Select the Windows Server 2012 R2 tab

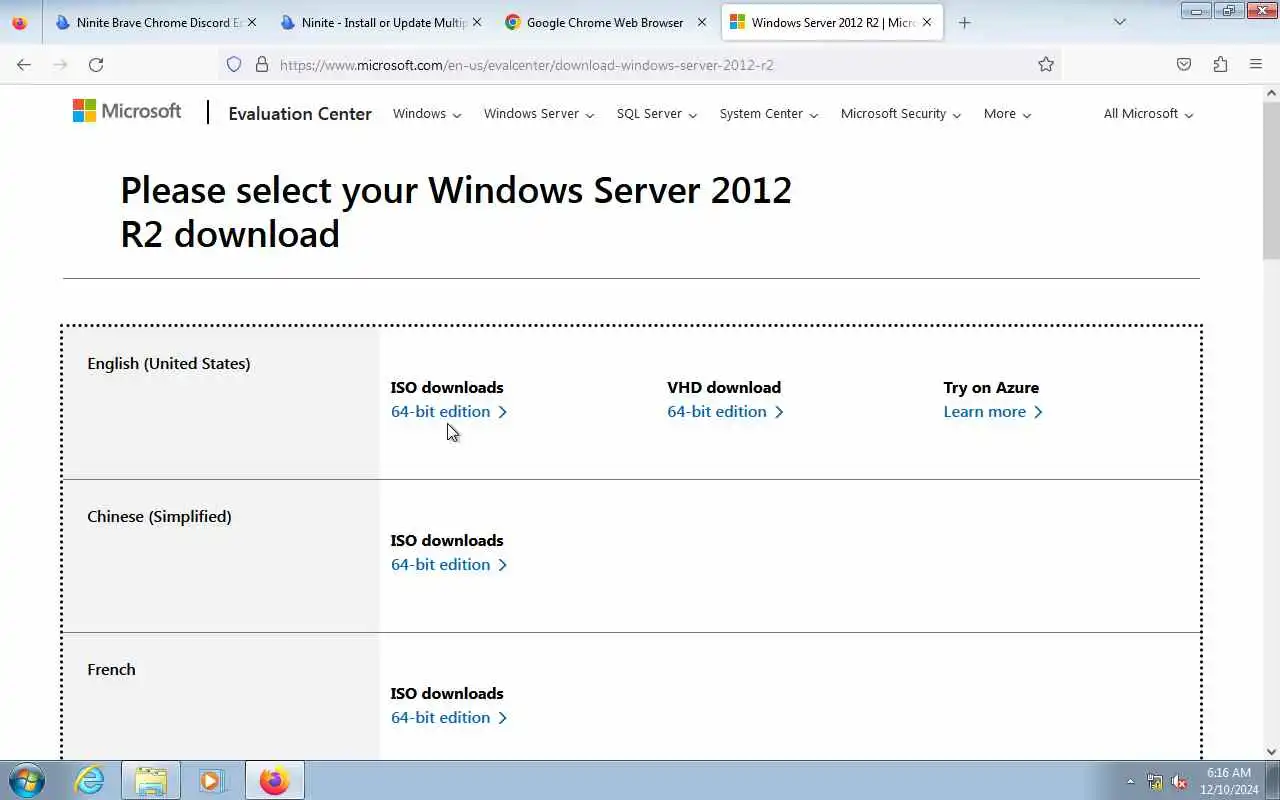[832, 22]
